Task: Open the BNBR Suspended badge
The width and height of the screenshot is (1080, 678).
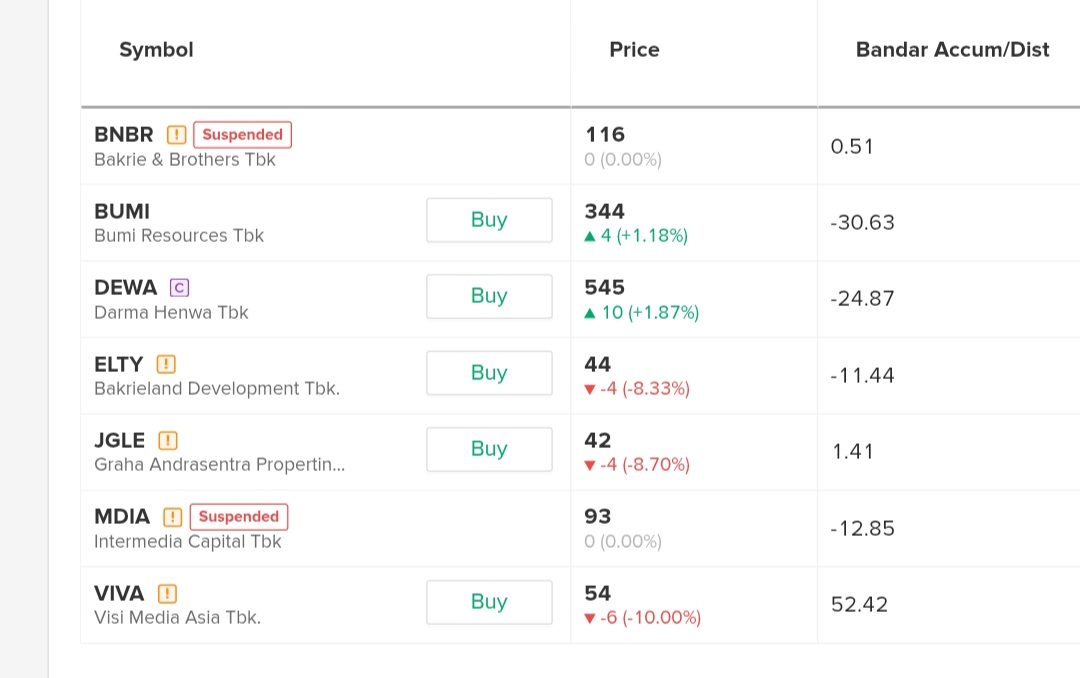Action: [242, 135]
